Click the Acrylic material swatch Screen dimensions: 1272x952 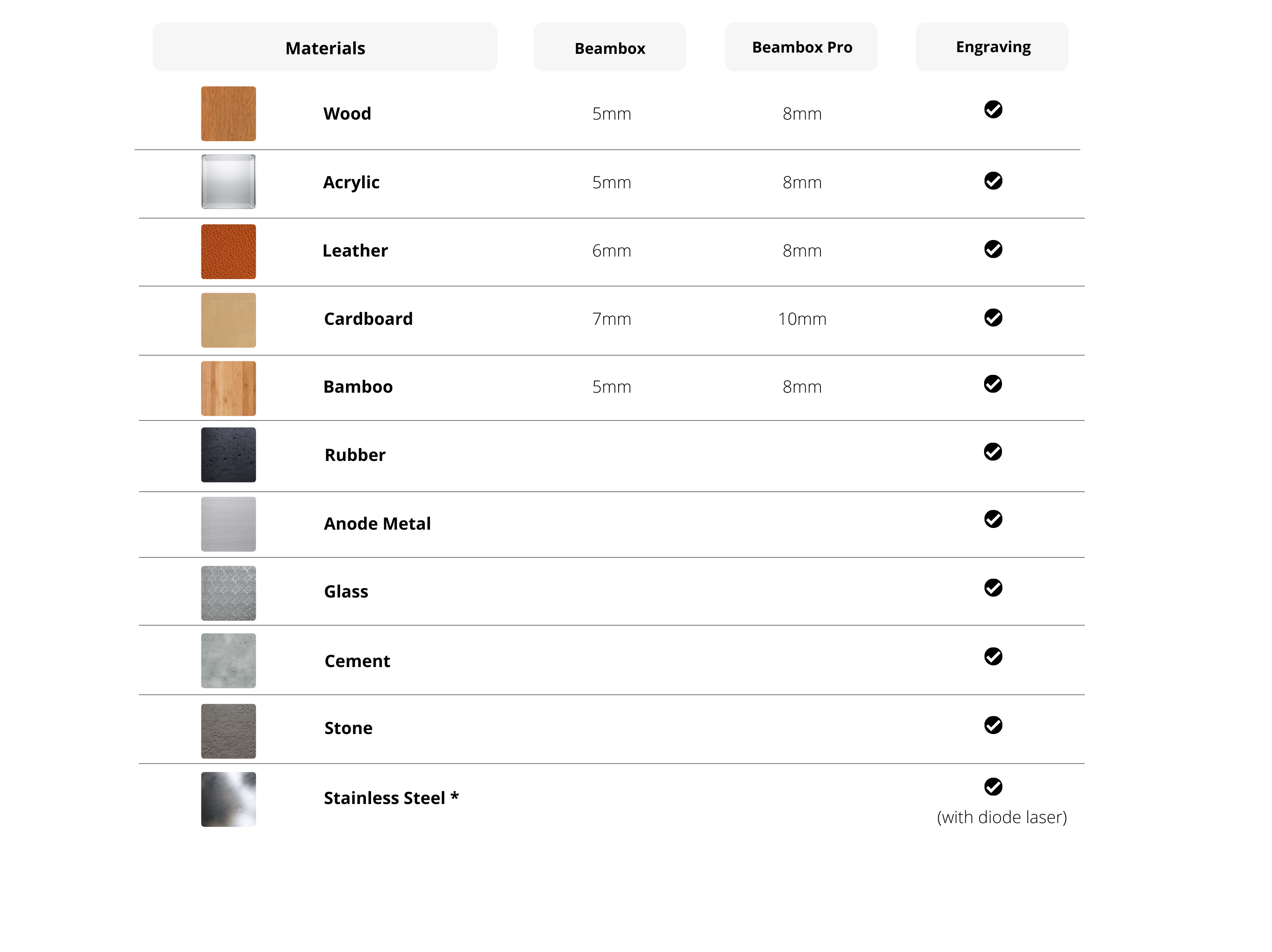pyautogui.click(x=228, y=182)
